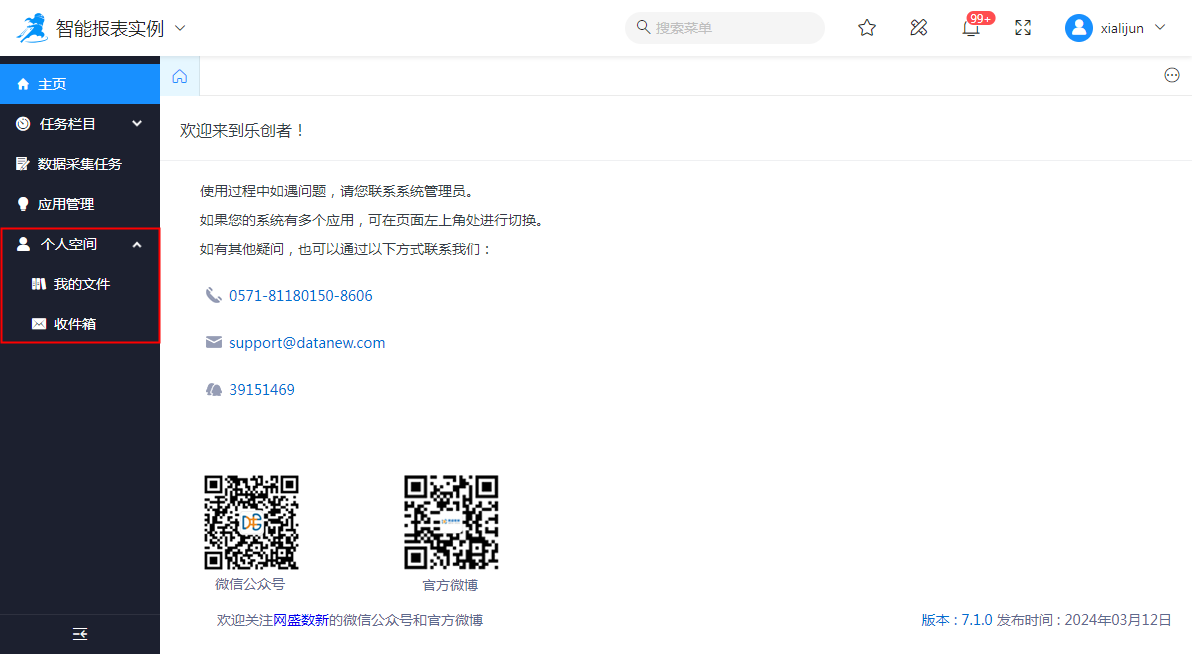Click the home tab icon
Viewport: 1192px width, 654px height.
[x=180, y=76]
